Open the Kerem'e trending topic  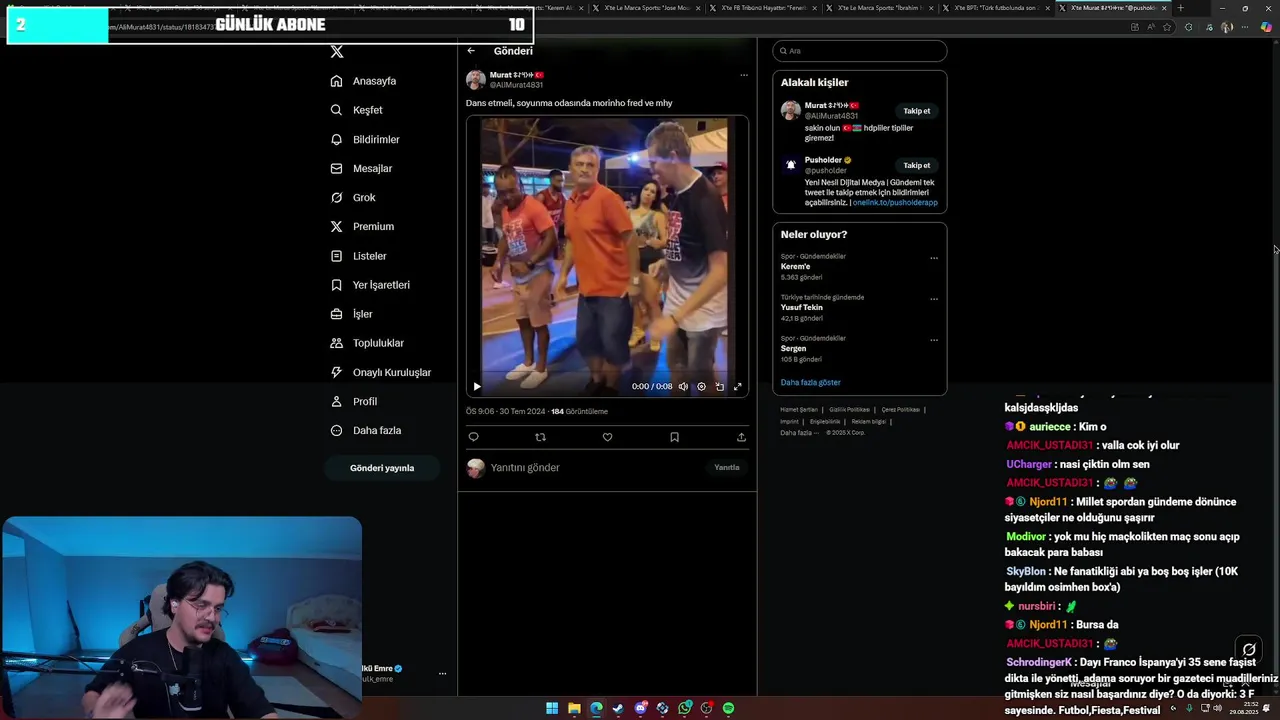point(795,267)
